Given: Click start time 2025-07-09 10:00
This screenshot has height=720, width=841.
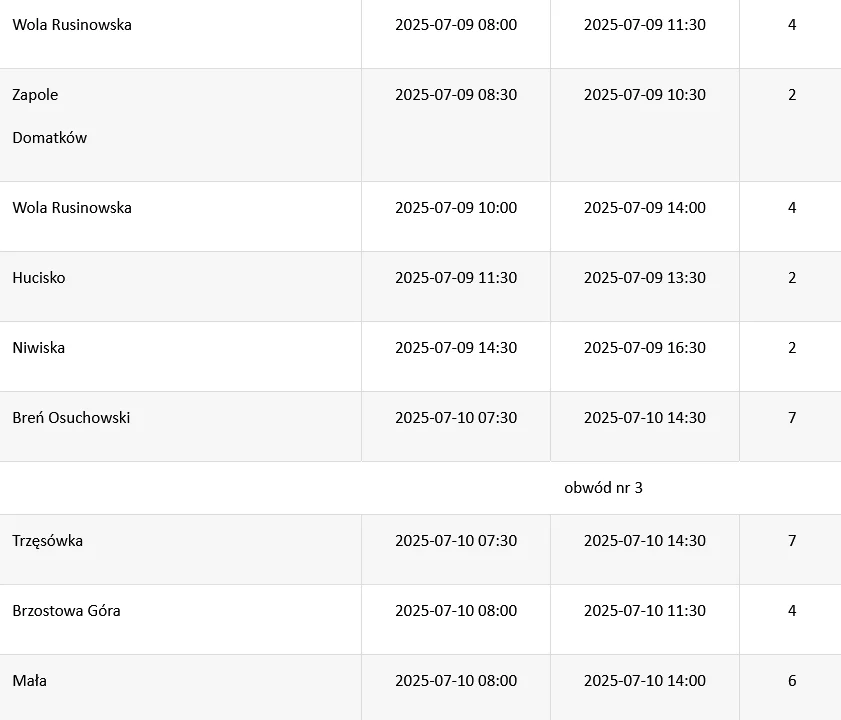Looking at the screenshot, I should tap(456, 208).
